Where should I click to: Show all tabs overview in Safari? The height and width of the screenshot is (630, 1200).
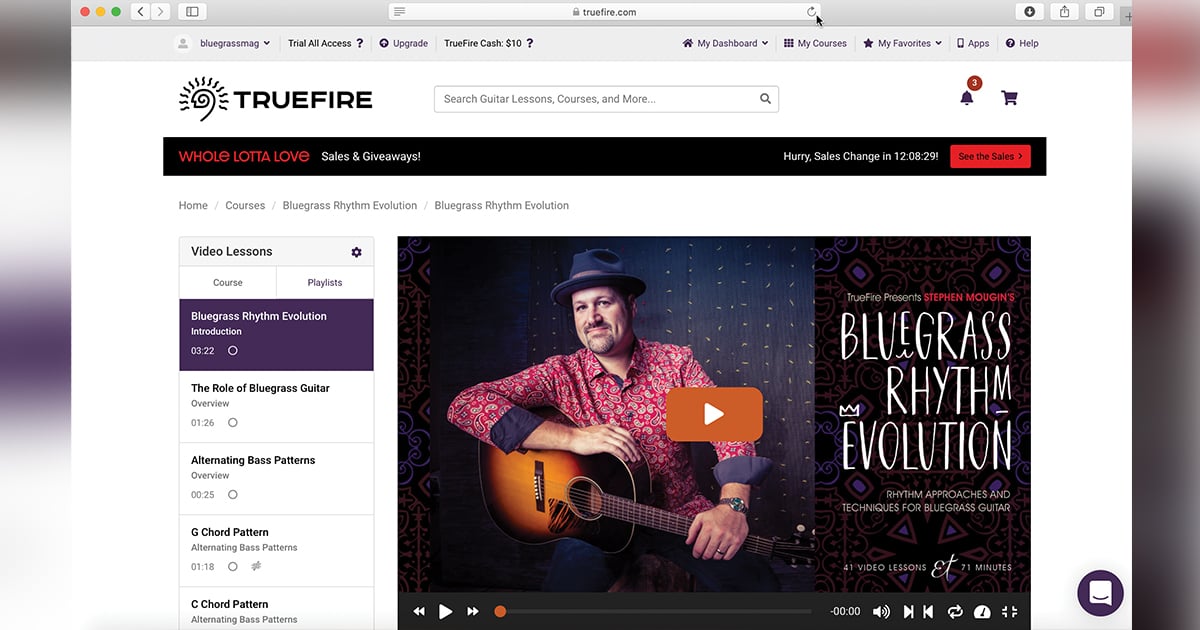coord(1099,12)
